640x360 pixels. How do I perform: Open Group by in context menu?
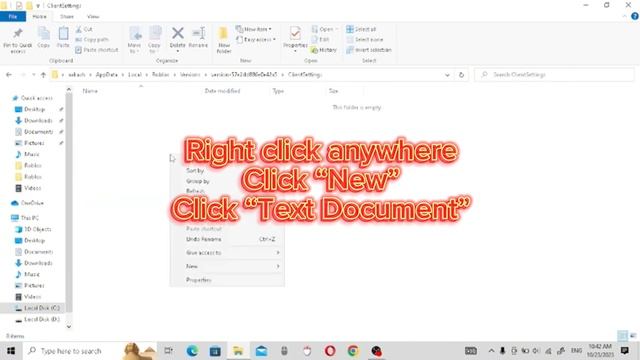click(x=198, y=181)
